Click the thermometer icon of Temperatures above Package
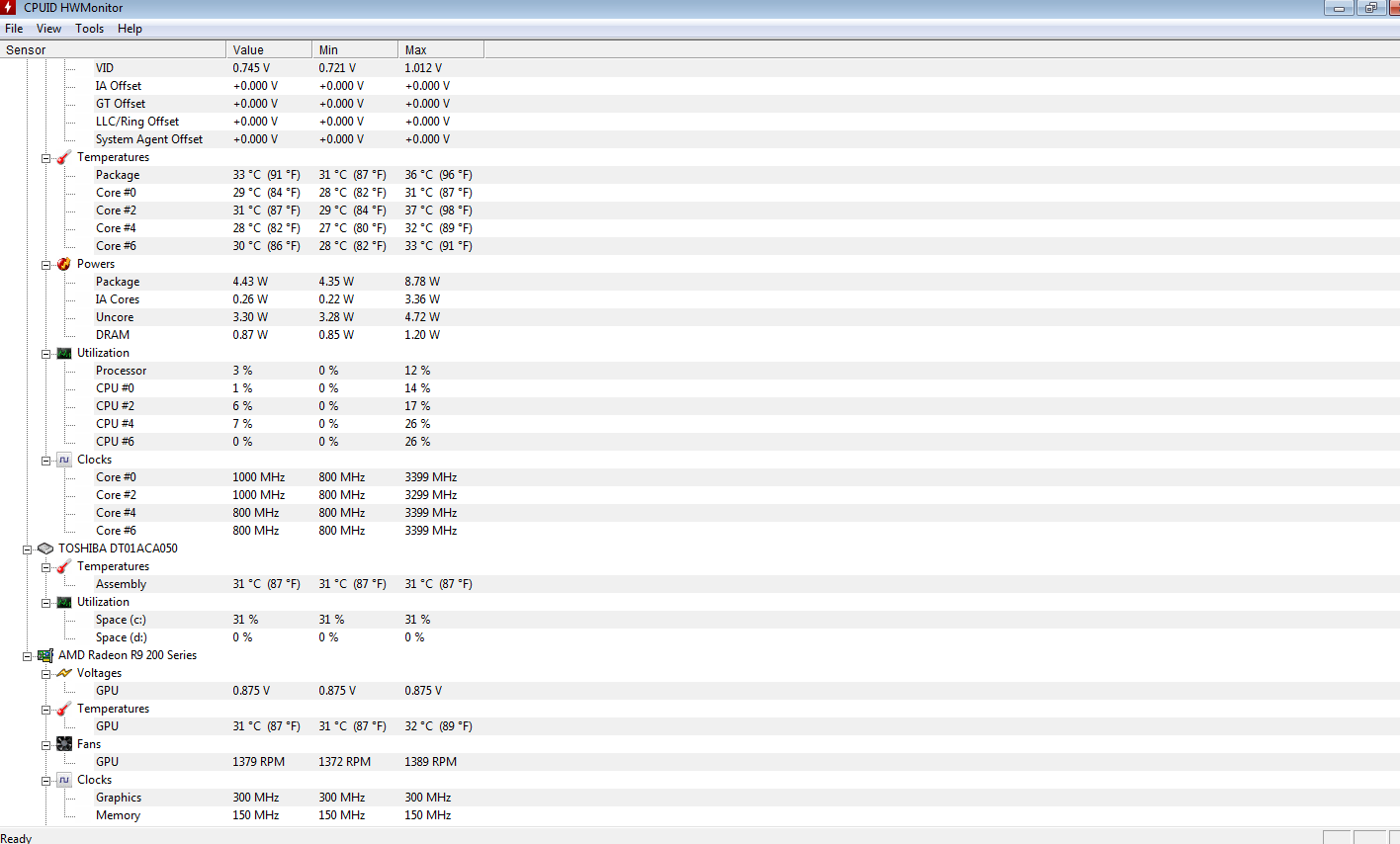The height and width of the screenshot is (844, 1400). [x=64, y=157]
